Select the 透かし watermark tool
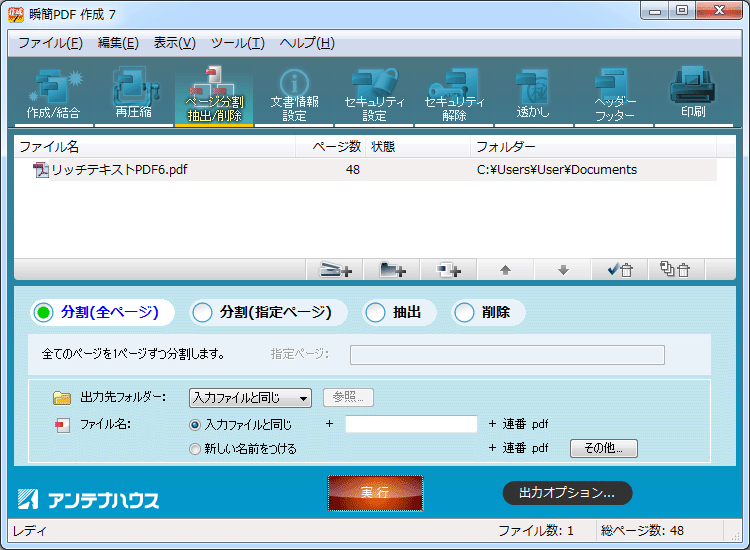Image resolution: width=750 pixels, height=550 pixels. (x=533, y=95)
